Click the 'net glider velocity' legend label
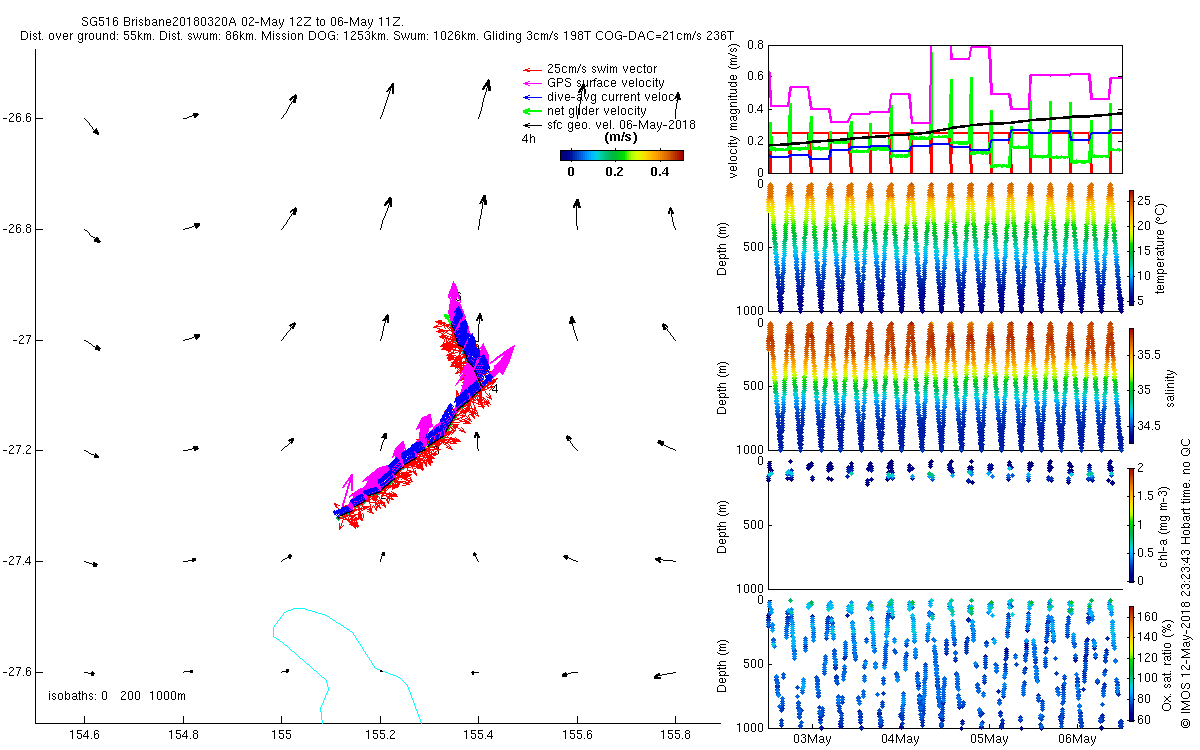 click(x=597, y=111)
